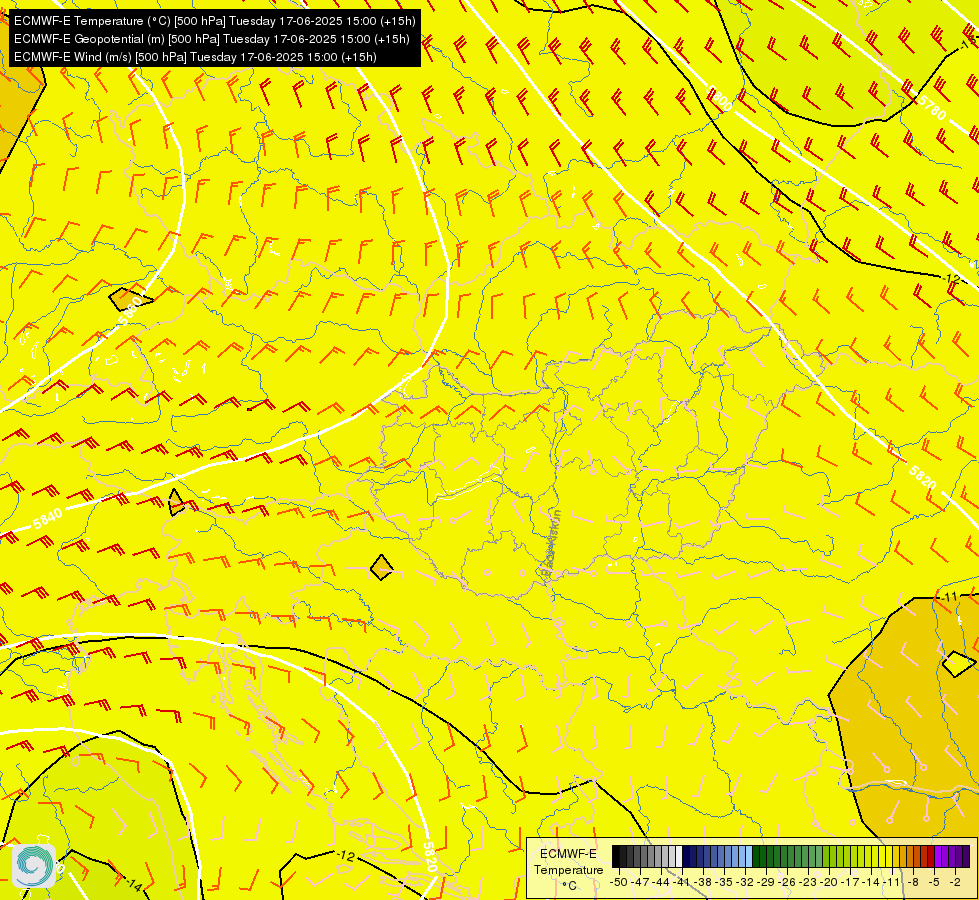Click the black swatch starting the temperature scale
Screen dimensions: 979x900
[616, 857]
